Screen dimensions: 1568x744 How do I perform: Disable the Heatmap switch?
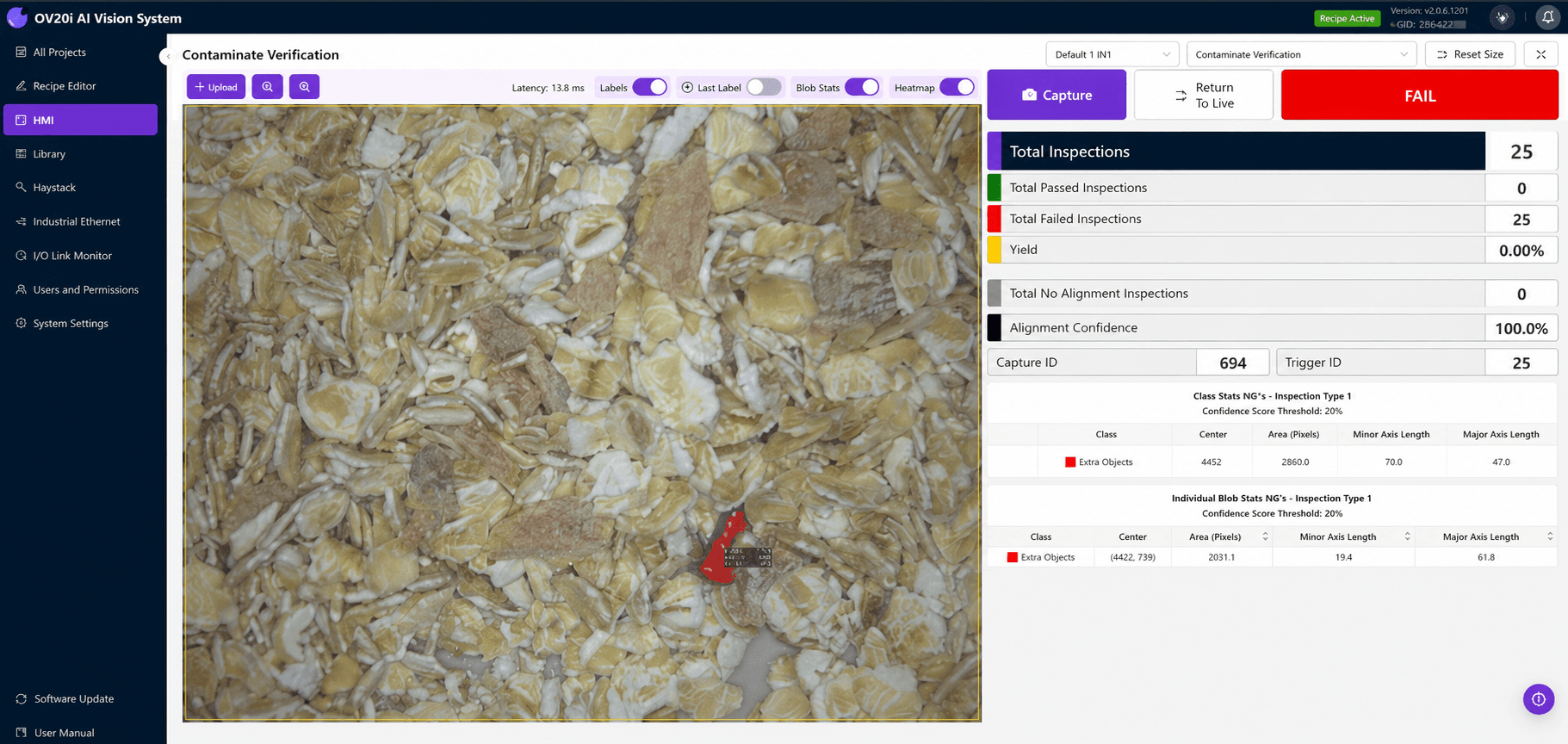click(x=957, y=87)
